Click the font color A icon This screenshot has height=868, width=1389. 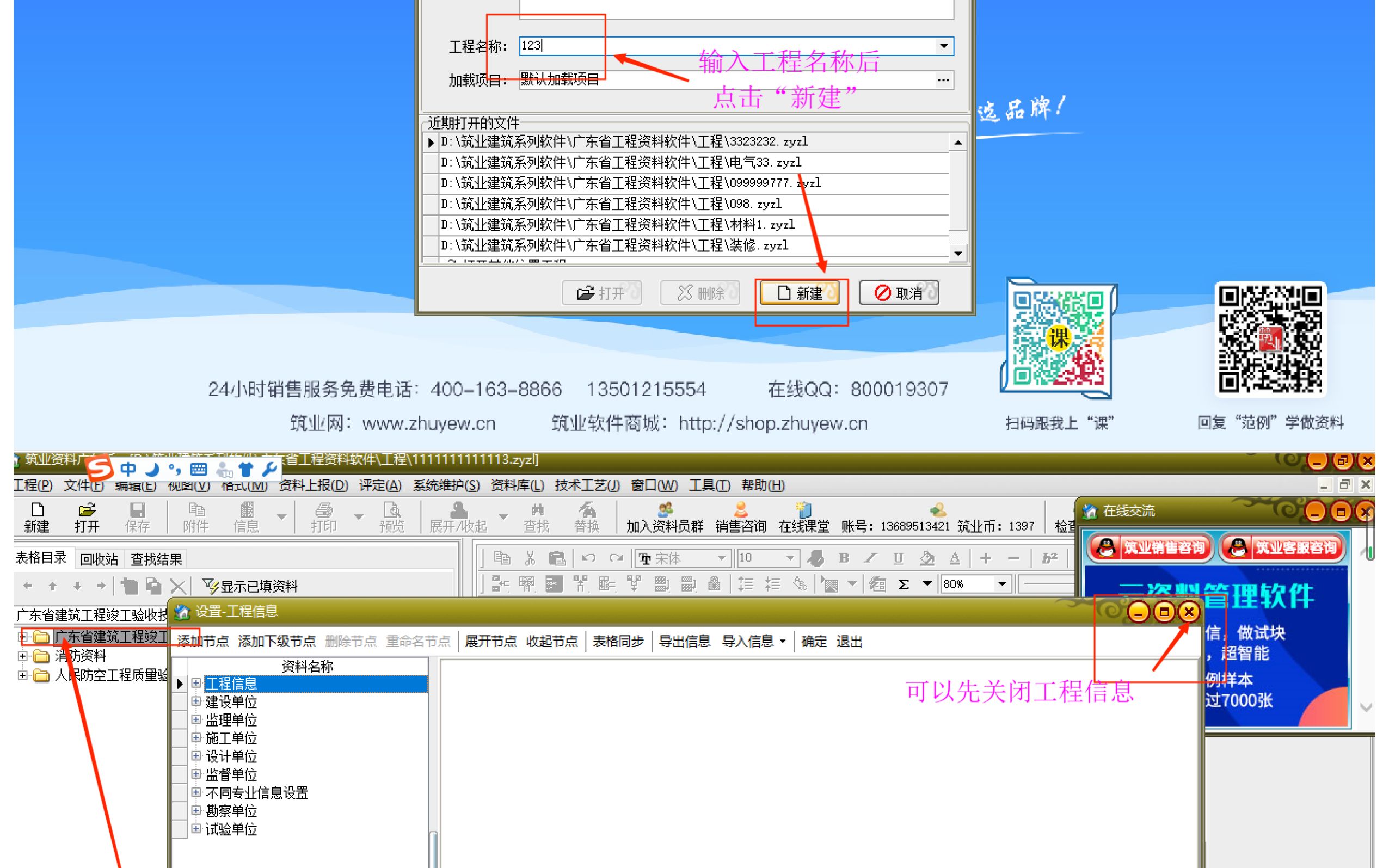tap(955, 557)
